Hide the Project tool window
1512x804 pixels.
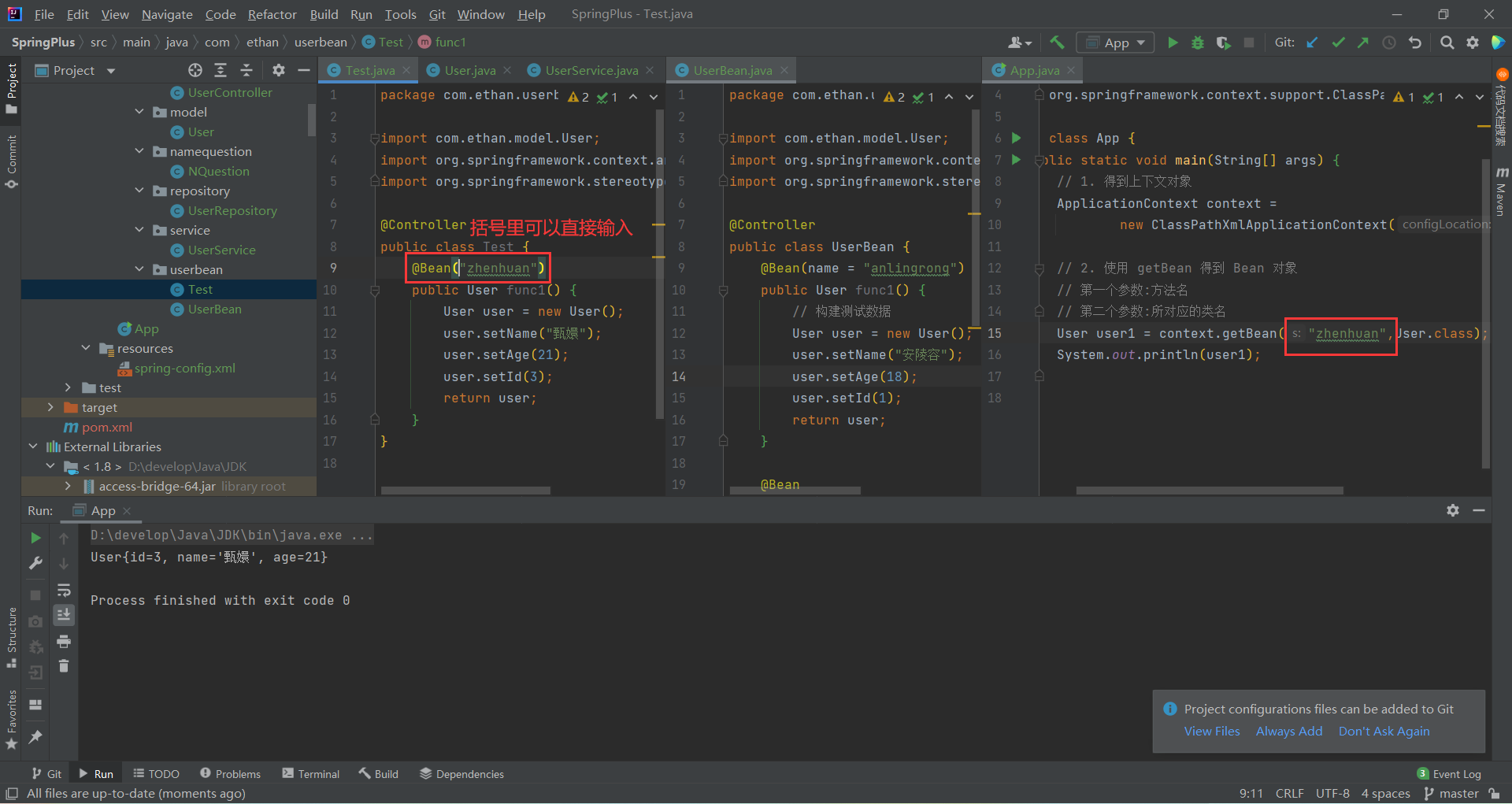[x=304, y=70]
